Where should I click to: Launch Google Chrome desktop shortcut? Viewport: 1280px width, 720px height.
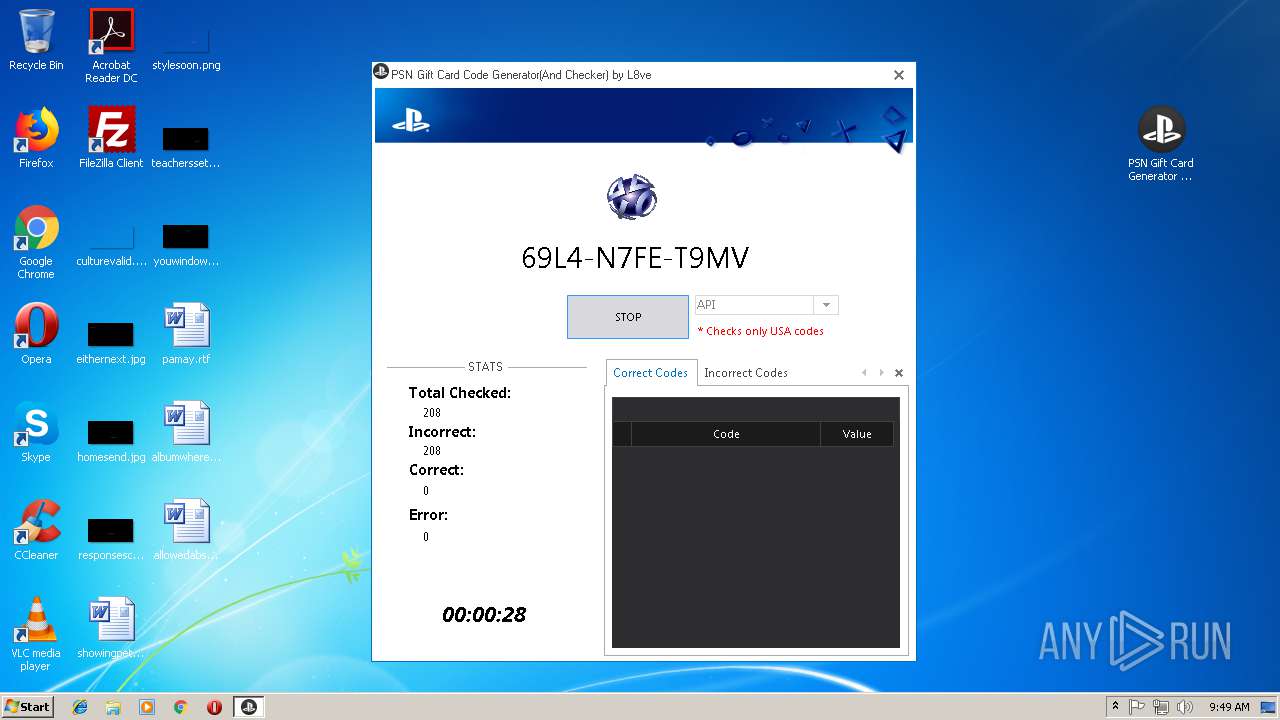pyautogui.click(x=36, y=242)
